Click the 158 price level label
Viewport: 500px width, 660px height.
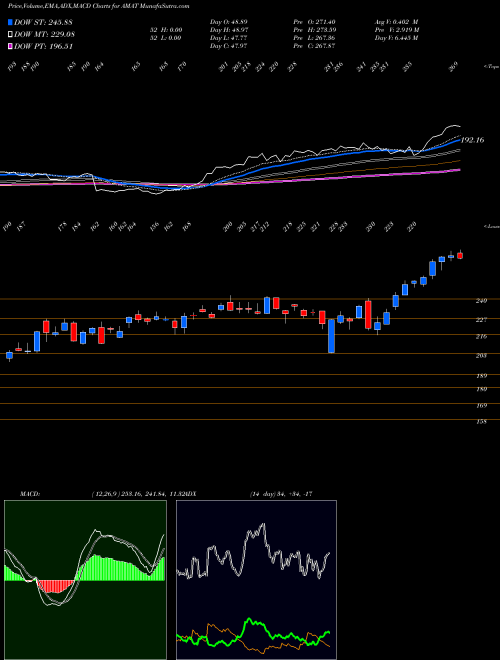[481, 421]
